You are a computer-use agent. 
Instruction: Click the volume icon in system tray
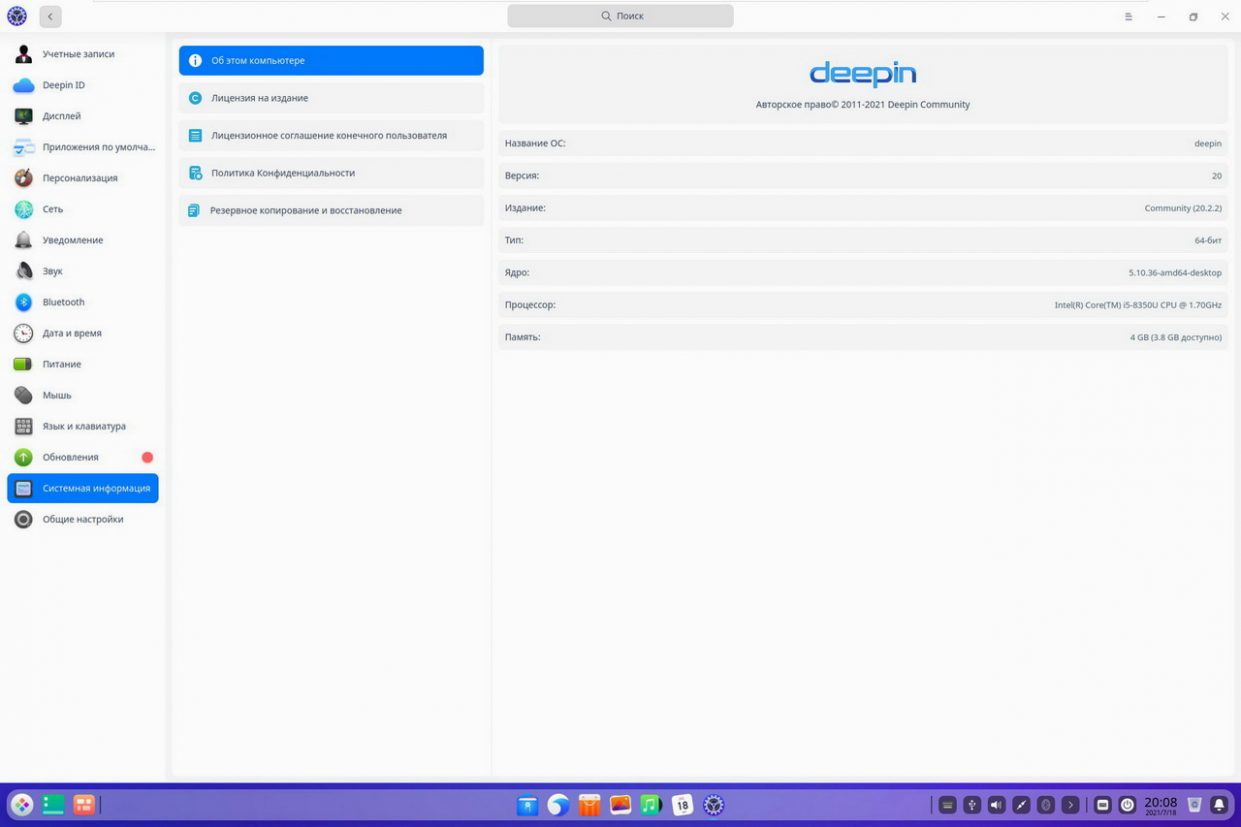[x=996, y=804]
